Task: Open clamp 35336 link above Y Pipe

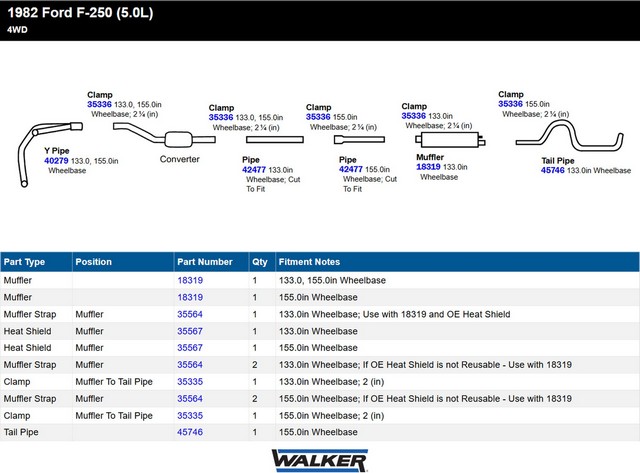Action: tap(99, 104)
